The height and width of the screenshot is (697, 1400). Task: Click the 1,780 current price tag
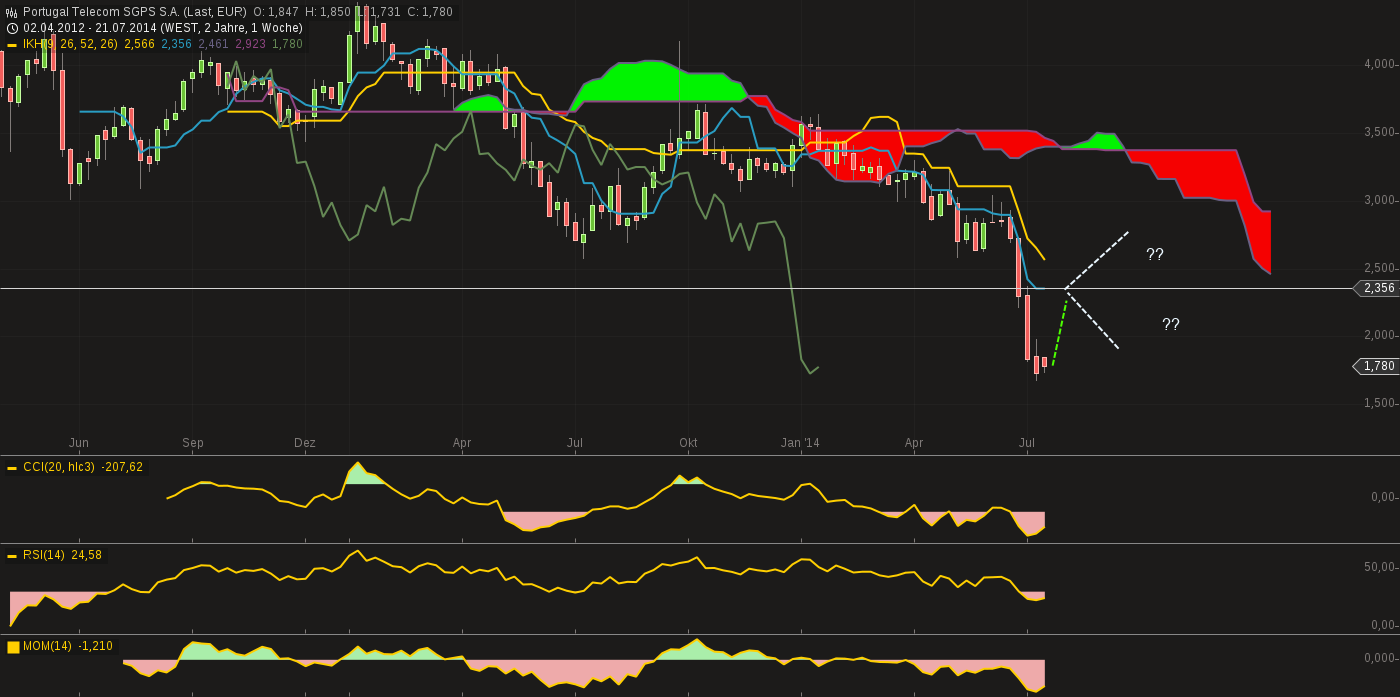click(x=1377, y=367)
